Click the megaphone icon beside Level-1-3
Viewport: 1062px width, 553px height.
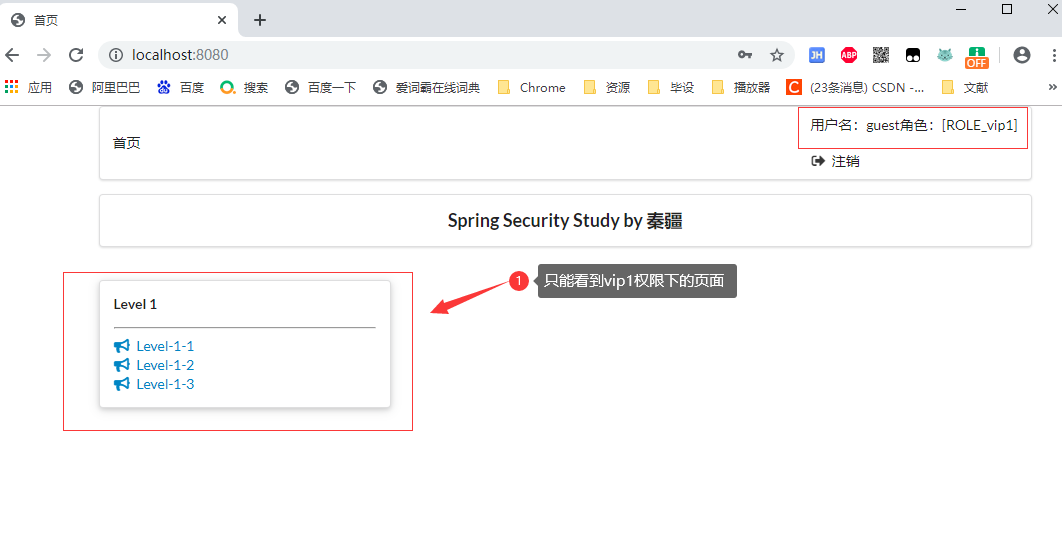[122, 384]
